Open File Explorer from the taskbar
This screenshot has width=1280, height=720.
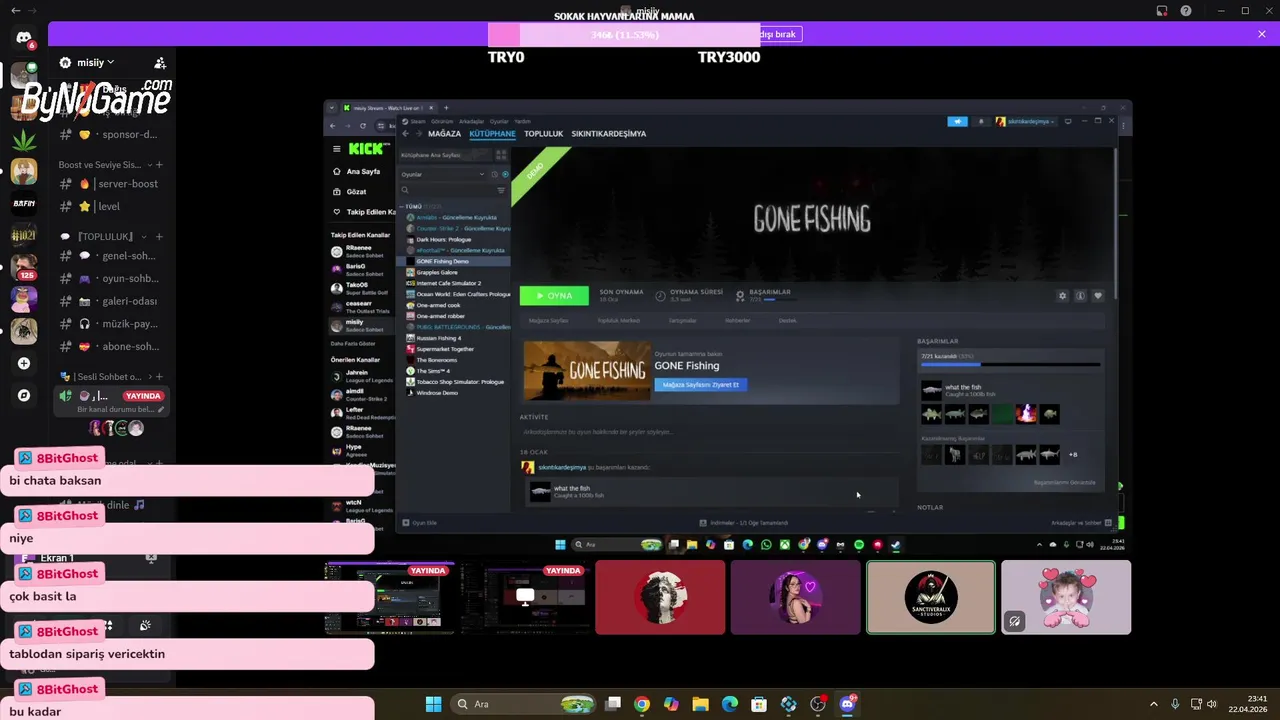pos(700,704)
